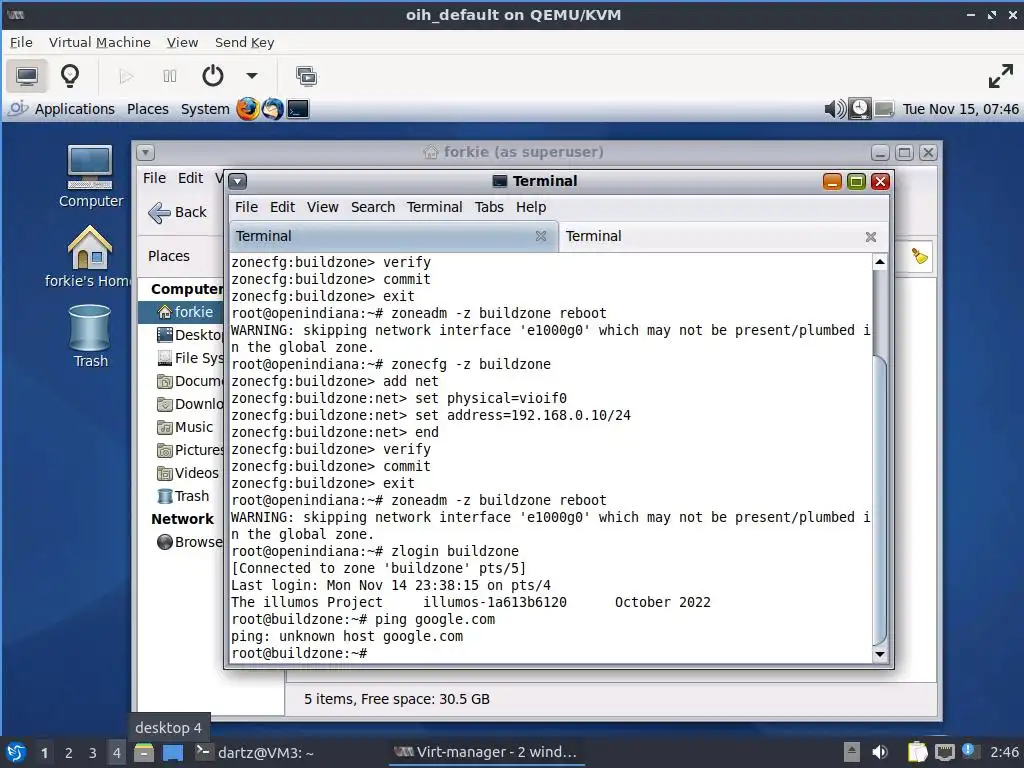
Task: Open the file manager Edit menu
Action: coord(191,178)
